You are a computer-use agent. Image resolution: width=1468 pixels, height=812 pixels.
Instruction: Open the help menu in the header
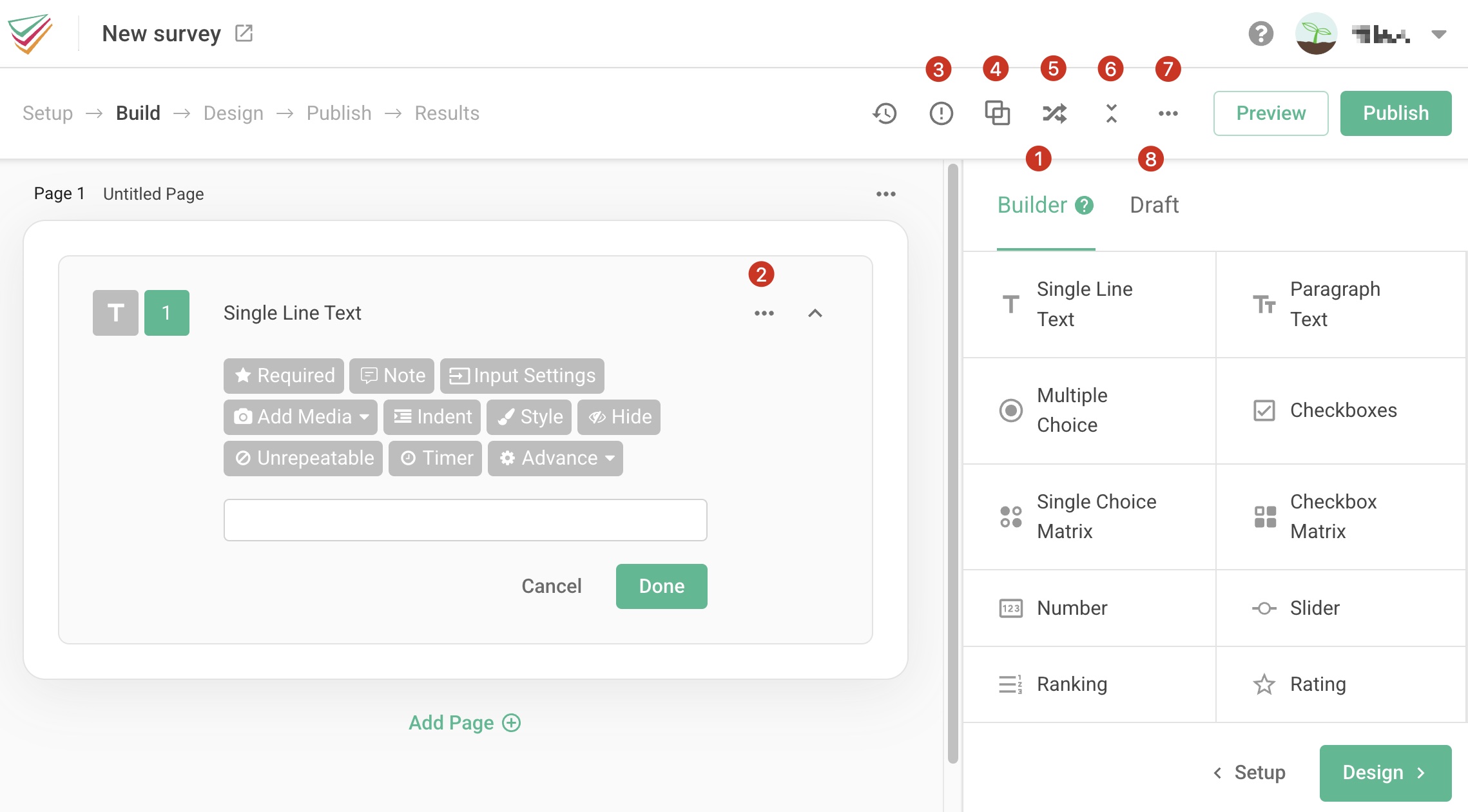click(1261, 34)
